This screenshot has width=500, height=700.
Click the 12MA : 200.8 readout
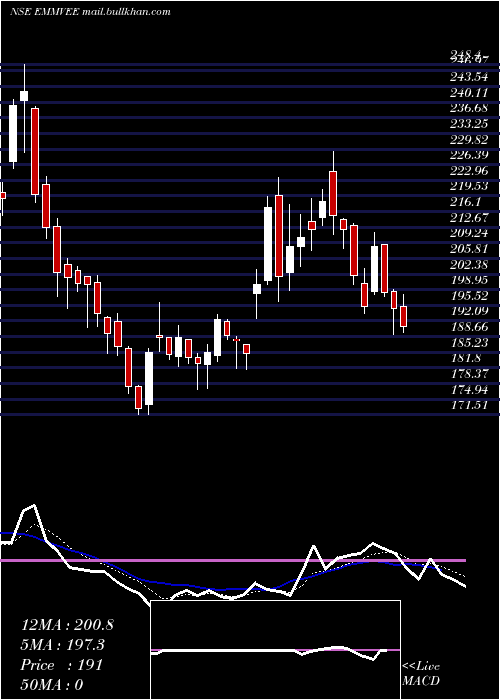pos(67,625)
